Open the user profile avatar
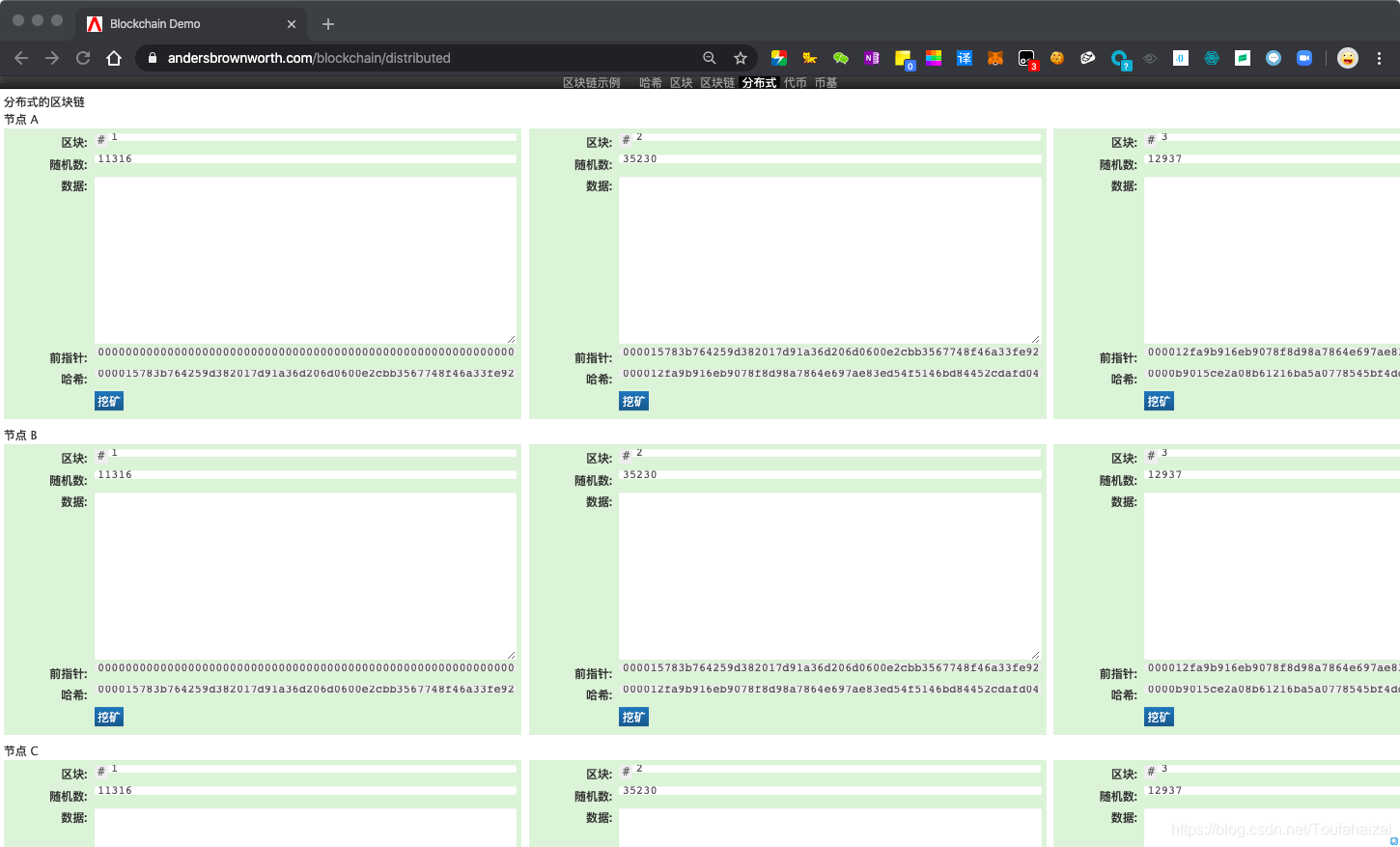 pyautogui.click(x=1348, y=58)
